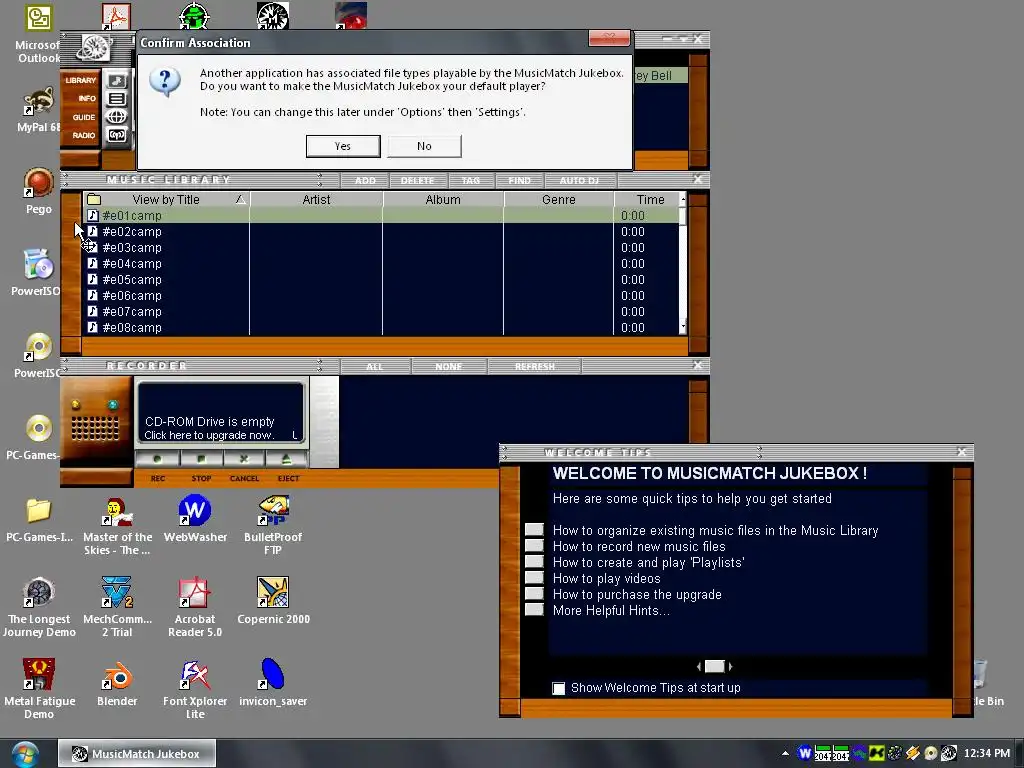The height and width of the screenshot is (768, 1024).
Task: Select tip How to play videos
Action: click(x=534, y=577)
